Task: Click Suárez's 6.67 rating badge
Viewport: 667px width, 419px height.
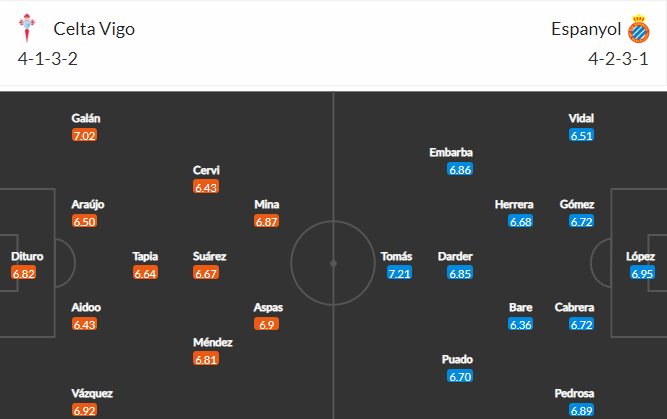Action: point(207,273)
